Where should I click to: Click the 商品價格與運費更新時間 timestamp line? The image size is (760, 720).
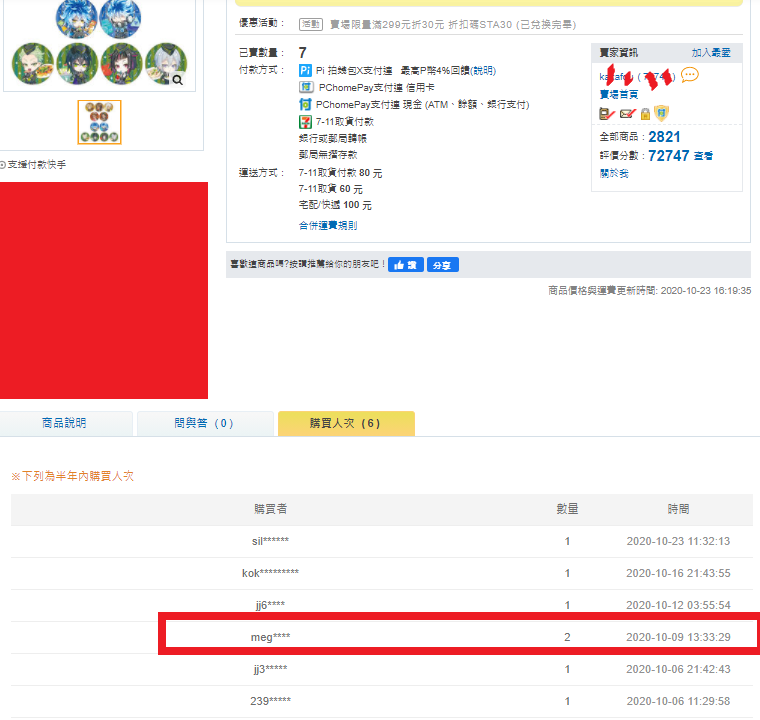(x=649, y=290)
